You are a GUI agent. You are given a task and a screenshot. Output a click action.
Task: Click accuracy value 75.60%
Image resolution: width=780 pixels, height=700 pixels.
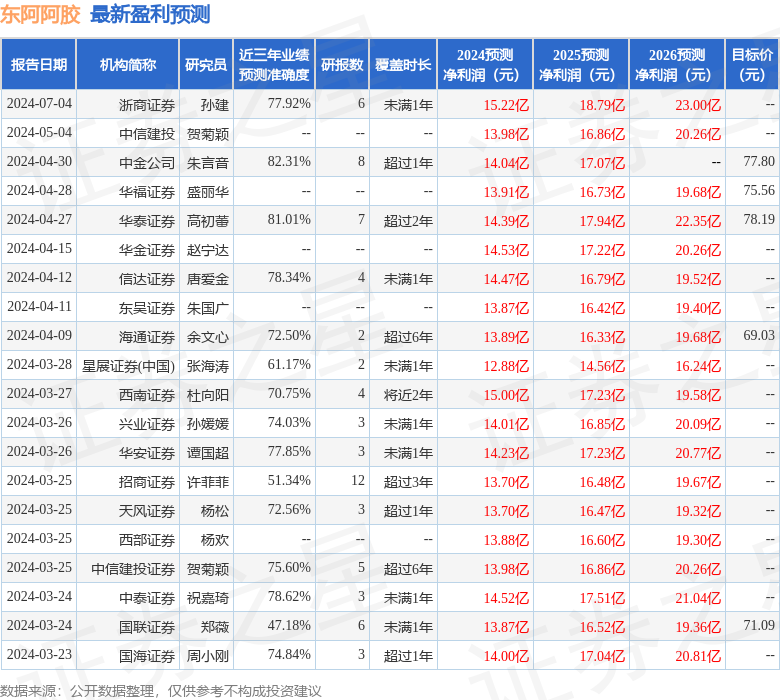click(x=289, y=568)
